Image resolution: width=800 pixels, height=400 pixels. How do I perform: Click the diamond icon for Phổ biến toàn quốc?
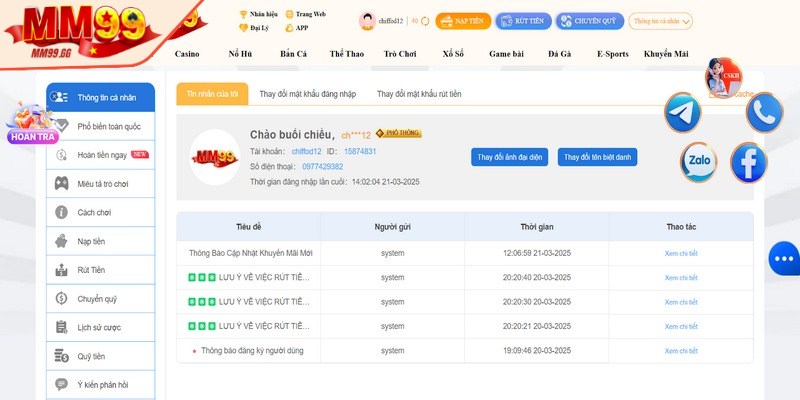61,126
